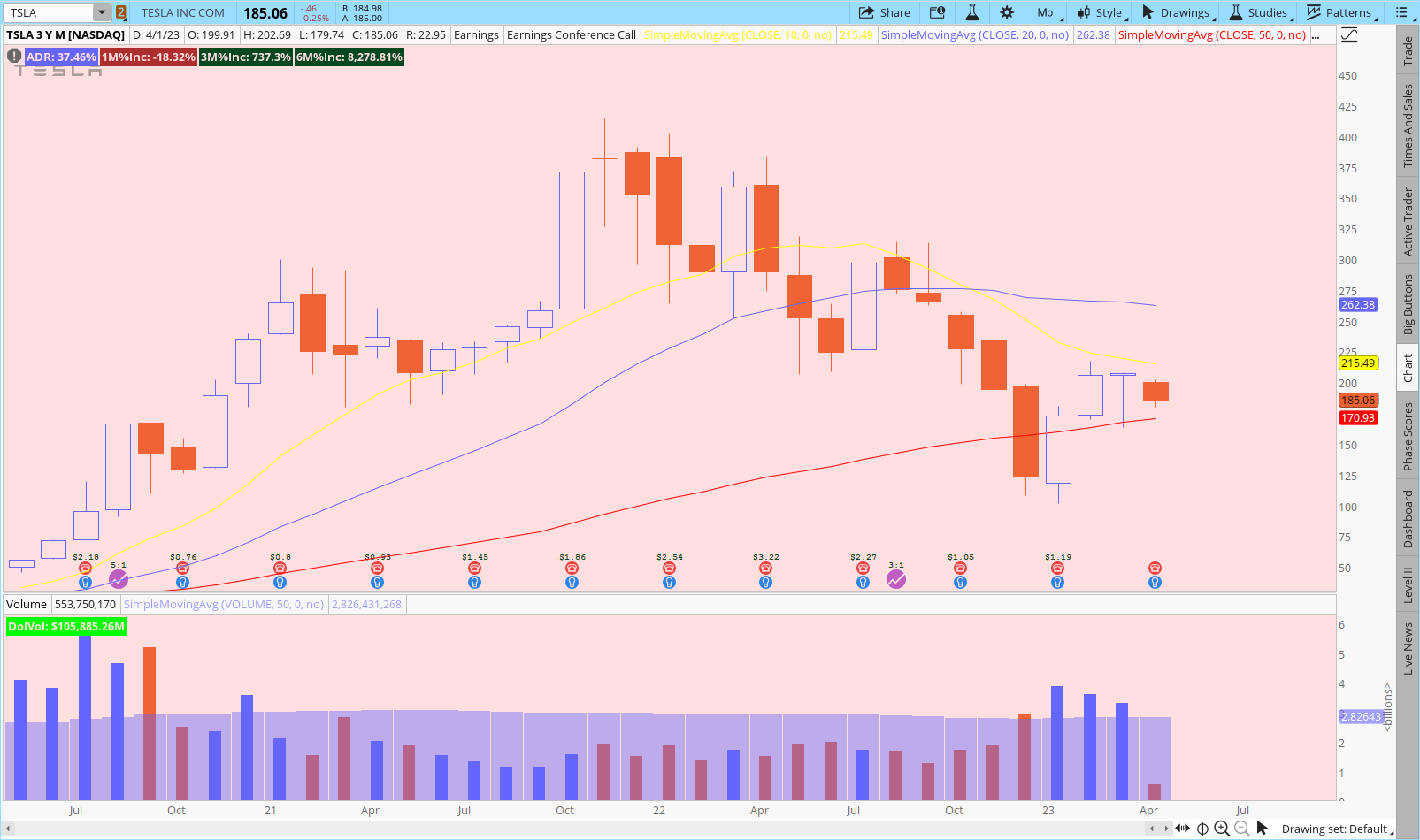The height and width of the screenshot is (840, 1420).
Task: Click the conference call phone icon under $2.27
Action: (x=863, y=568)
